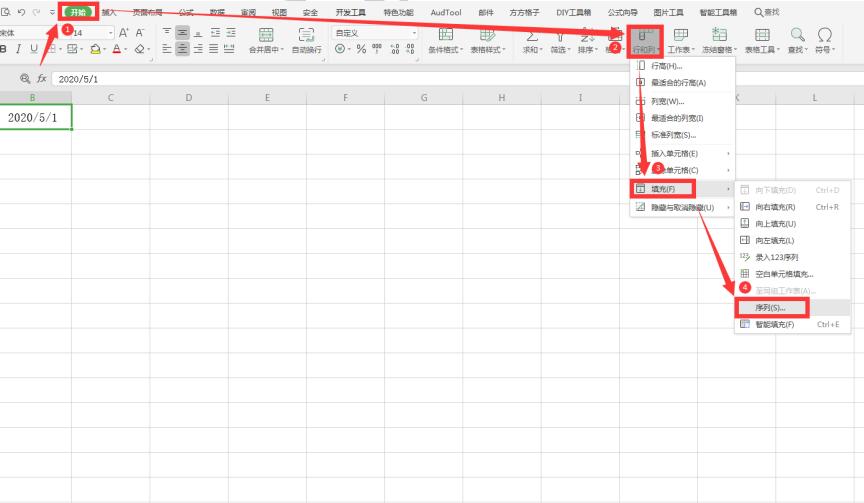Increase font size with the A+ icon
This screenshot has width=864, height=503.
click(124, 33)
